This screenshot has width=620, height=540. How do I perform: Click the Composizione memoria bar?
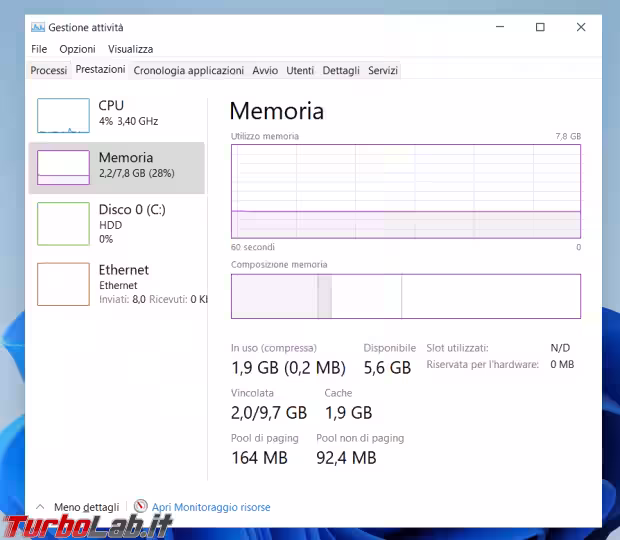click(405, 296)
